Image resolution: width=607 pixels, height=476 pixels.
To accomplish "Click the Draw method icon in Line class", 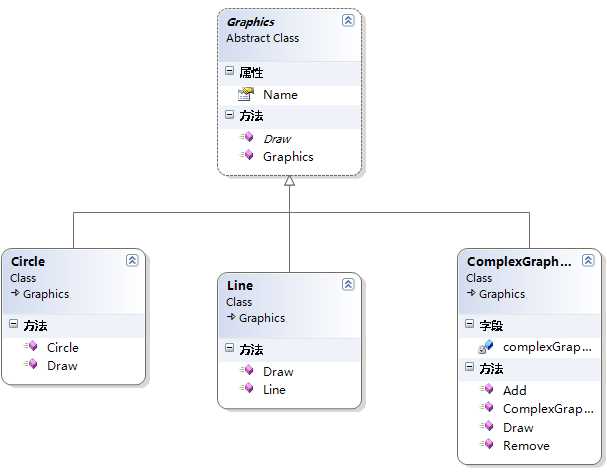I will [x=246, y=371].
